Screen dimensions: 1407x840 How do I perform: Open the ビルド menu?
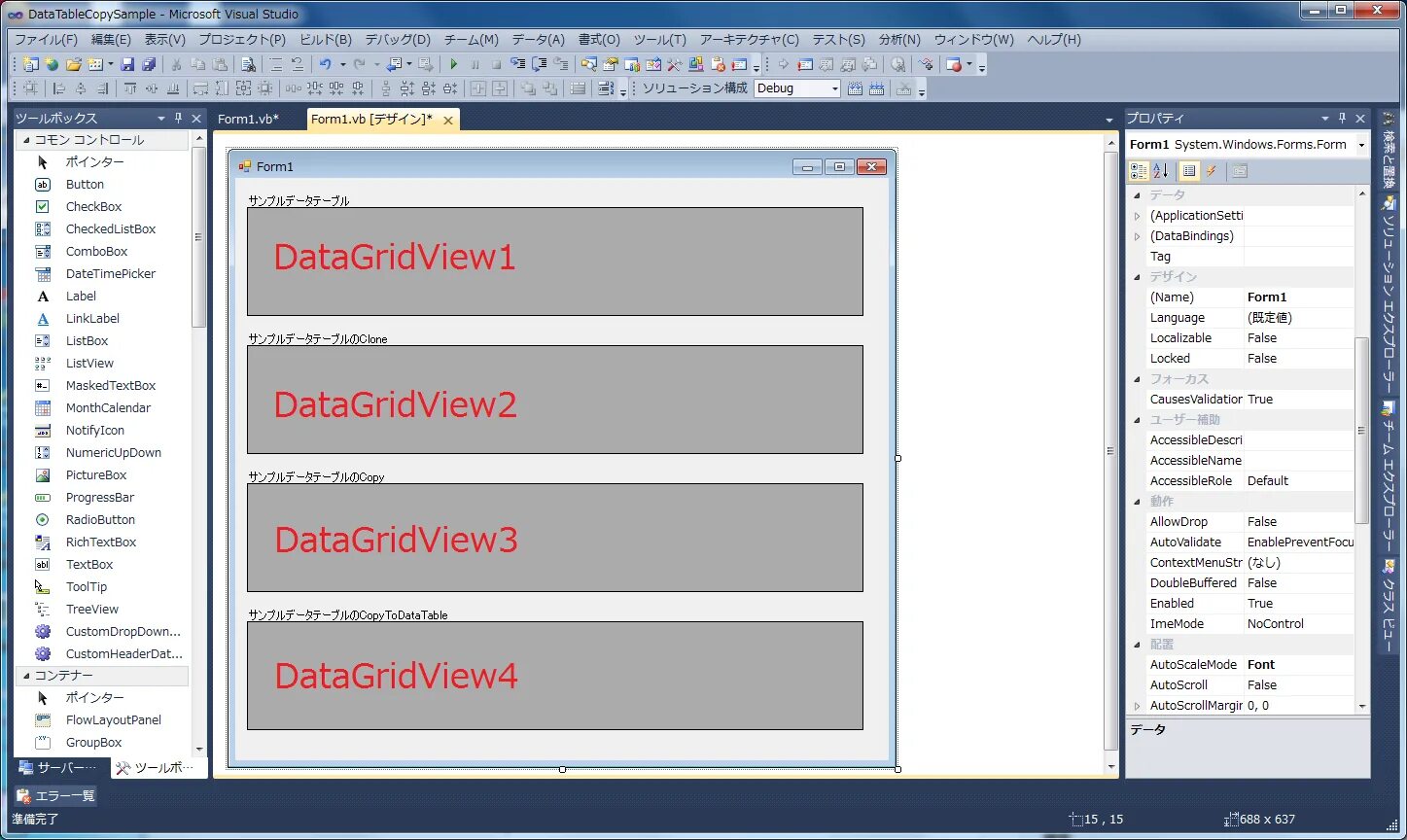(325, 40)
